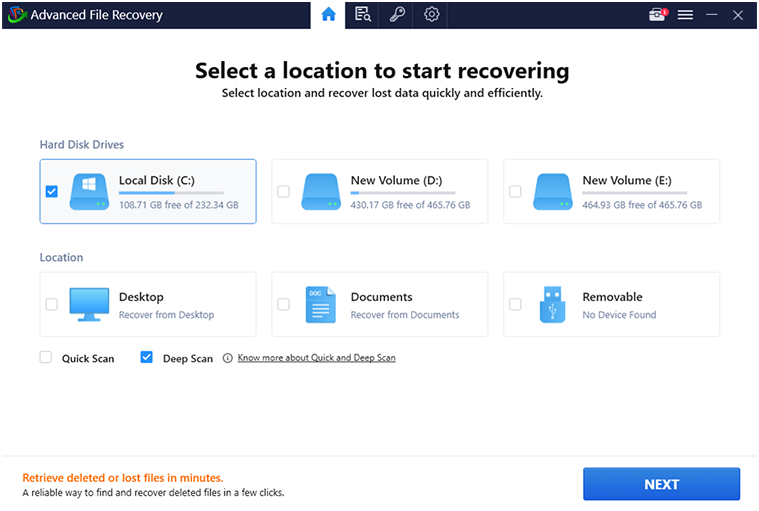Check the Documents location checkbox
The width and height of the screenshot is (759, 511).
point(283,304)
